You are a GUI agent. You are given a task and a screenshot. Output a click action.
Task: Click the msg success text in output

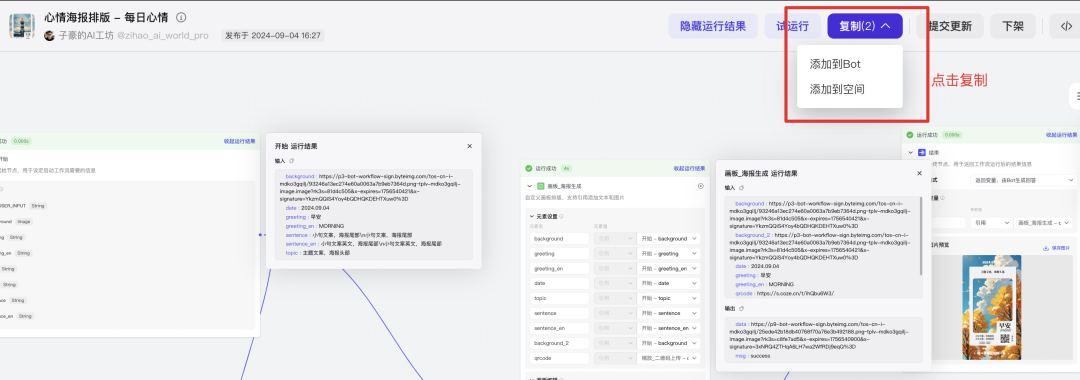point(760,356)
